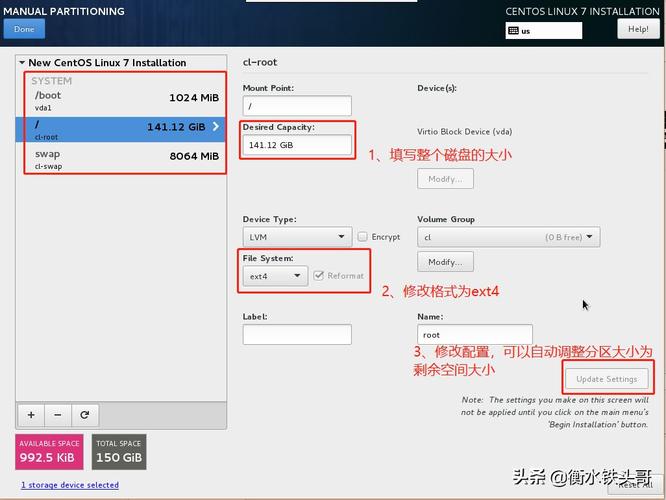Open the Device Type LVM dropdown
Viewport: 666px width, 500px height.
coord(297,237)
